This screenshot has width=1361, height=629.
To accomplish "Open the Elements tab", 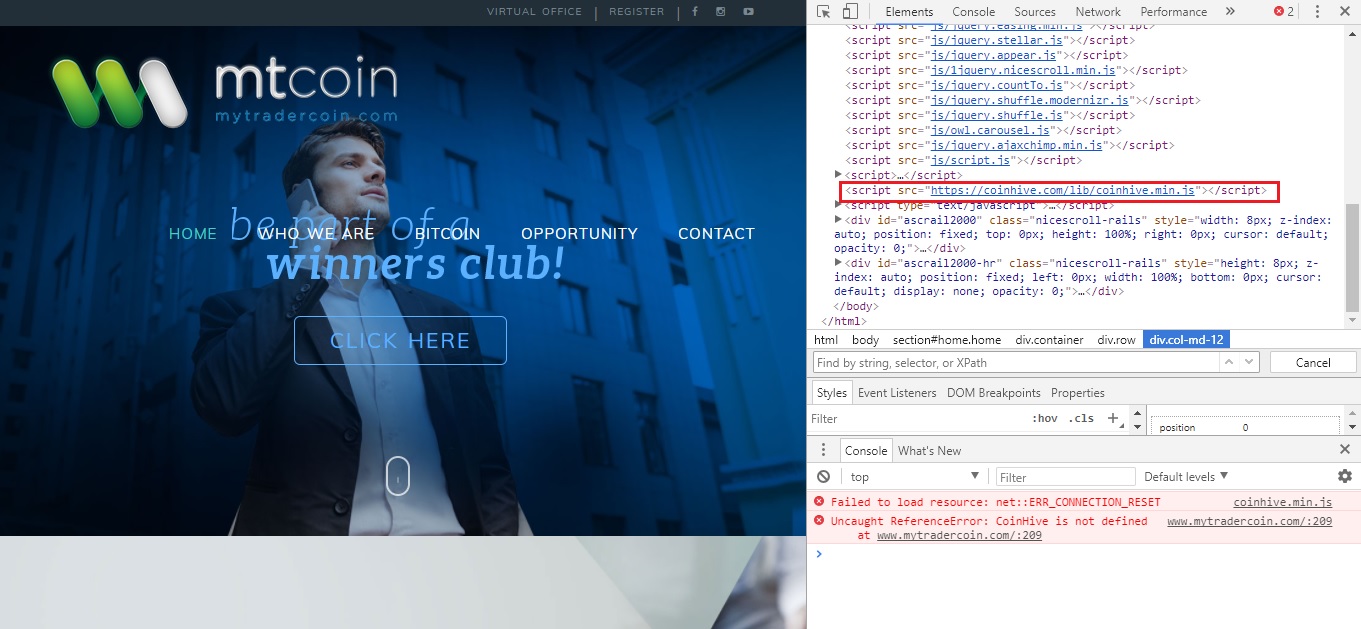I will [909, 12].
